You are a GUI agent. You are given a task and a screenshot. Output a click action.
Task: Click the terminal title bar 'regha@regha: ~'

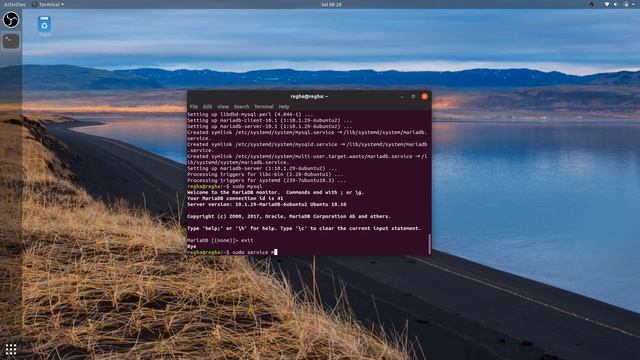coord(309,96)
